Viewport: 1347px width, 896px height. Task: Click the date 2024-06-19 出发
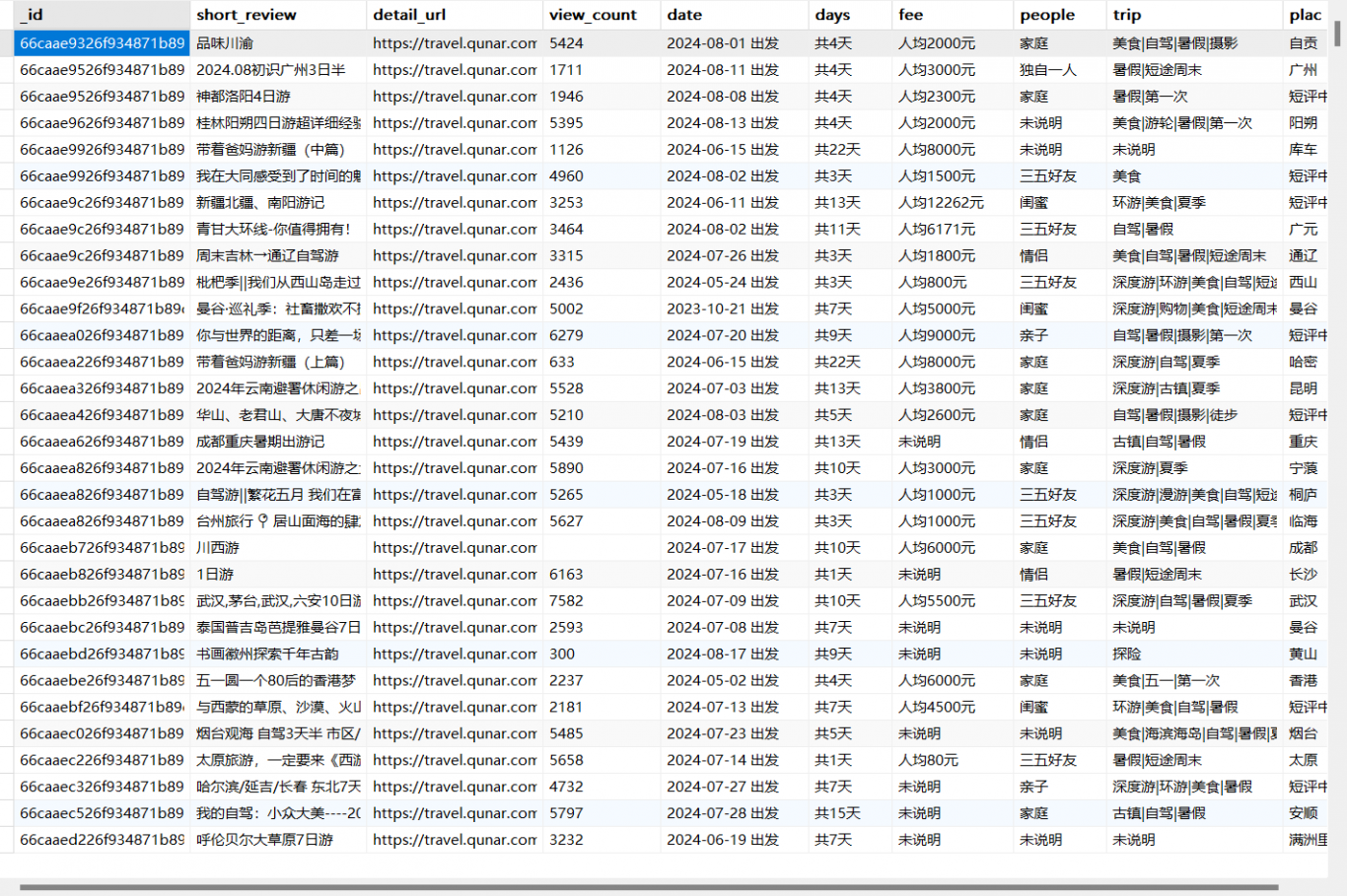click(734, 840)
